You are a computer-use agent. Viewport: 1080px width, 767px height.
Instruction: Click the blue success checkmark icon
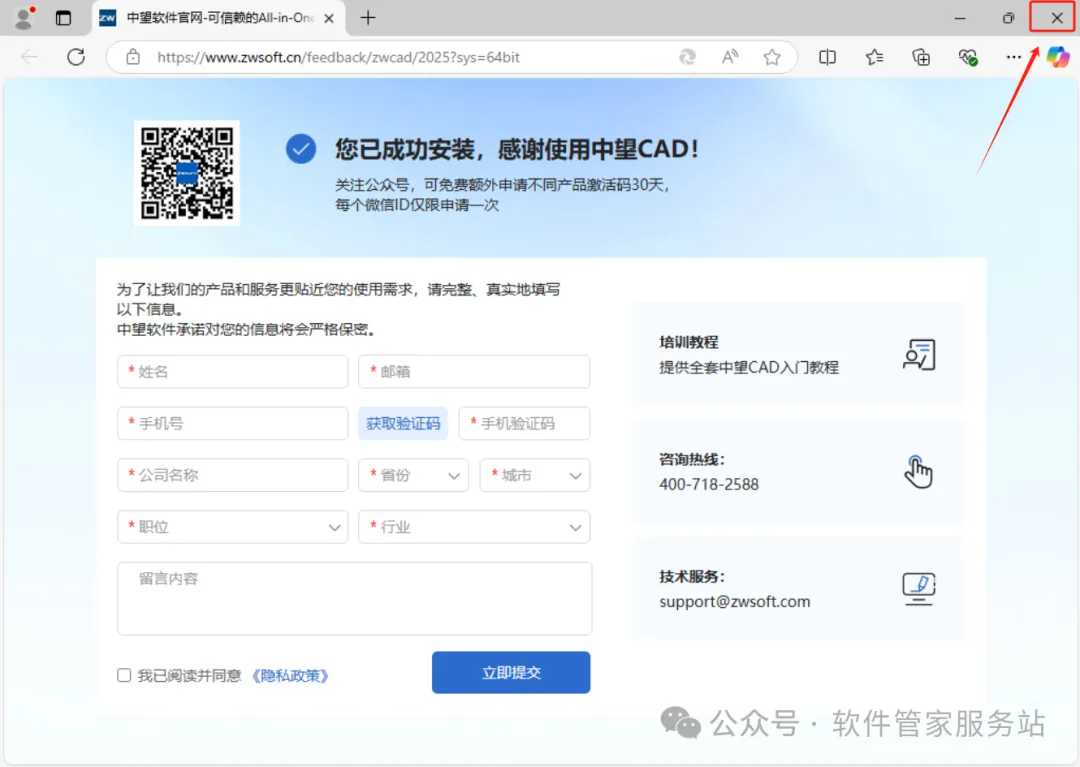(x=301, y=149)
